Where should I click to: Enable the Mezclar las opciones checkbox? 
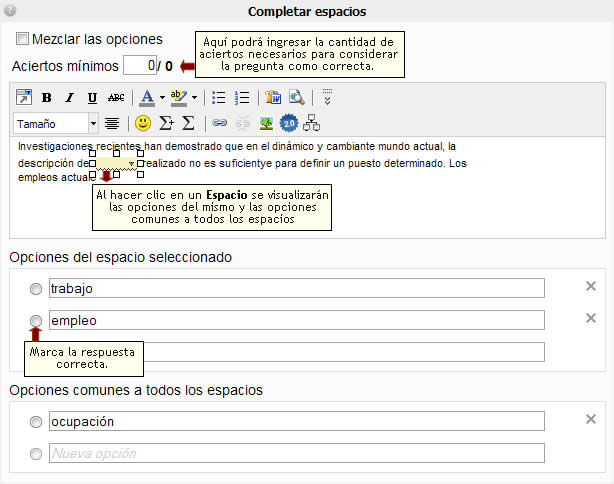coord(22,39)
